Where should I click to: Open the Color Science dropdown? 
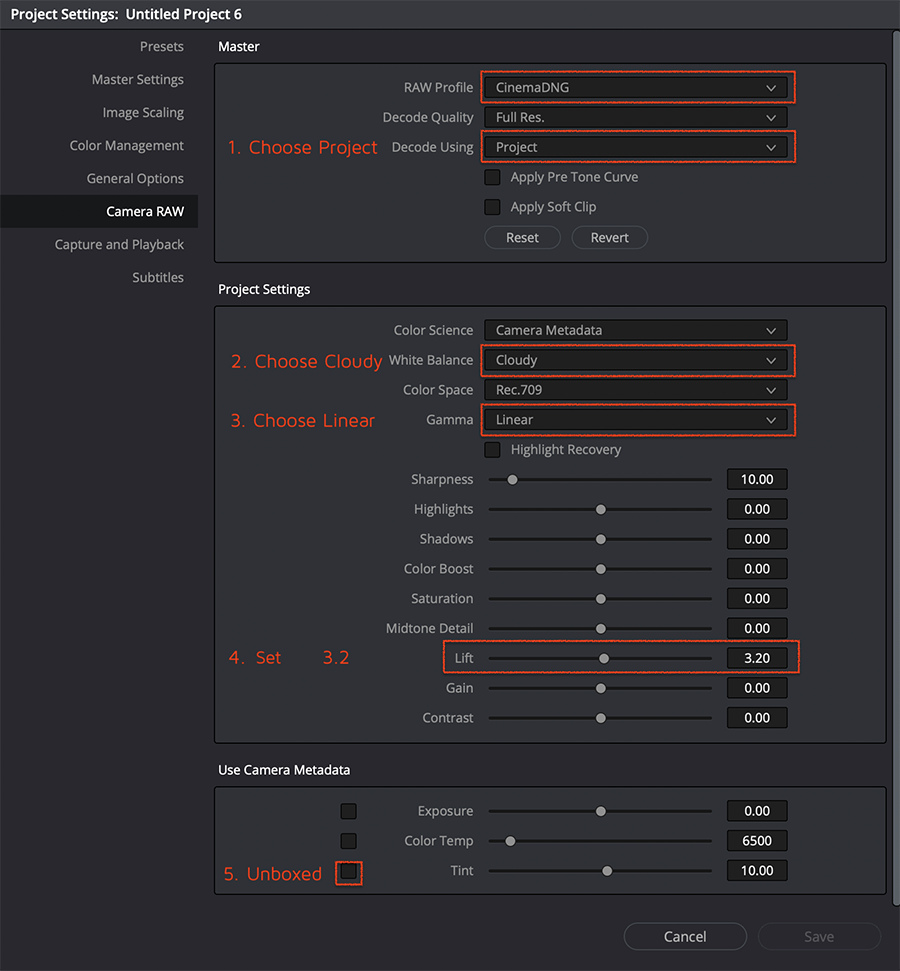click(x=635, y=330)
